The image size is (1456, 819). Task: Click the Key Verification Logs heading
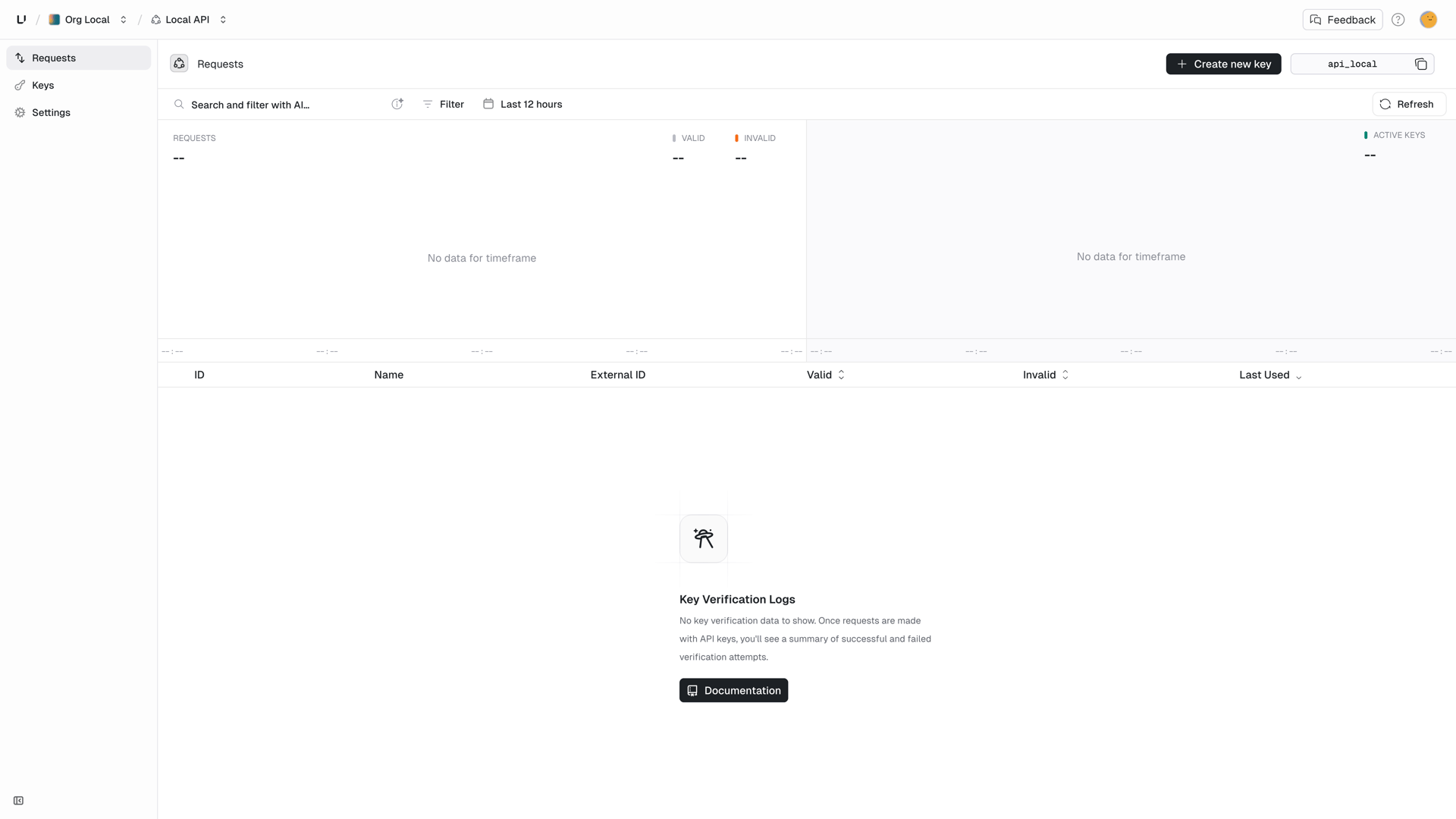coord(737,599)
